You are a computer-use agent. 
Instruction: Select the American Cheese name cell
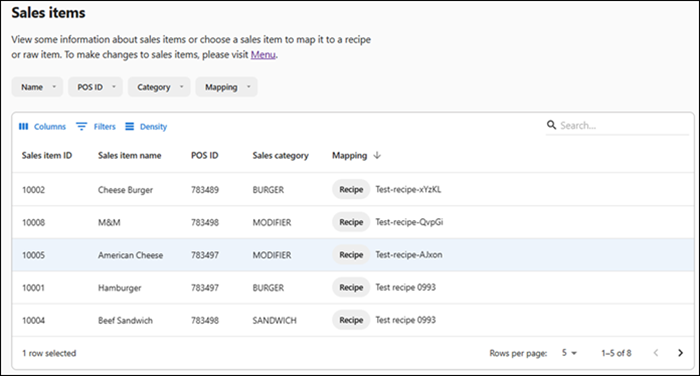tap(130, 255)
